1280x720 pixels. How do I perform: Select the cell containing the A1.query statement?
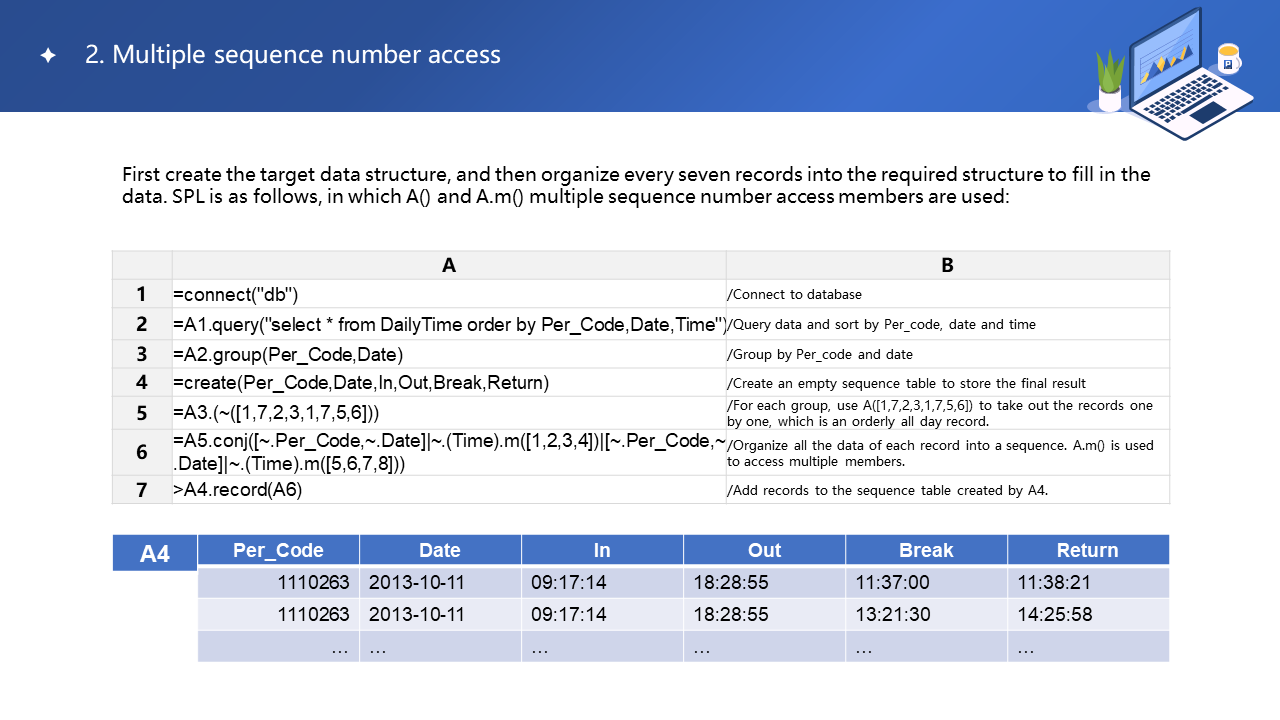448,324
